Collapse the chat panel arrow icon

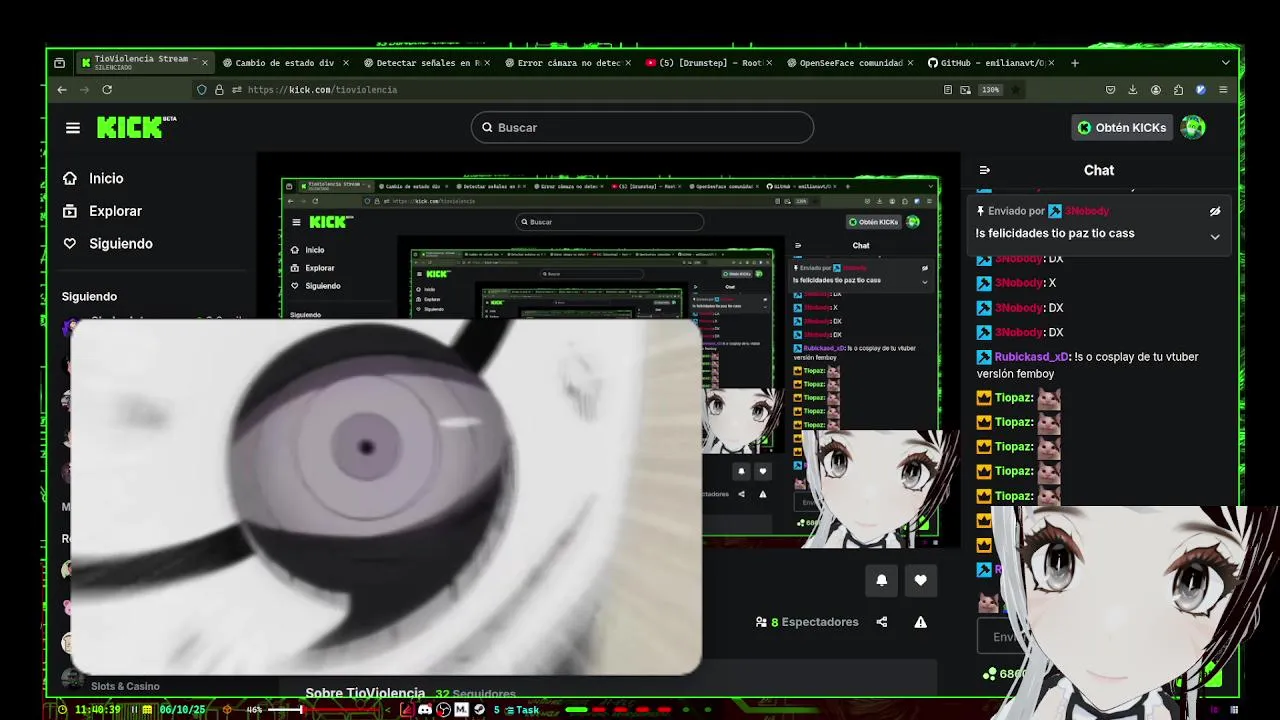984,170
